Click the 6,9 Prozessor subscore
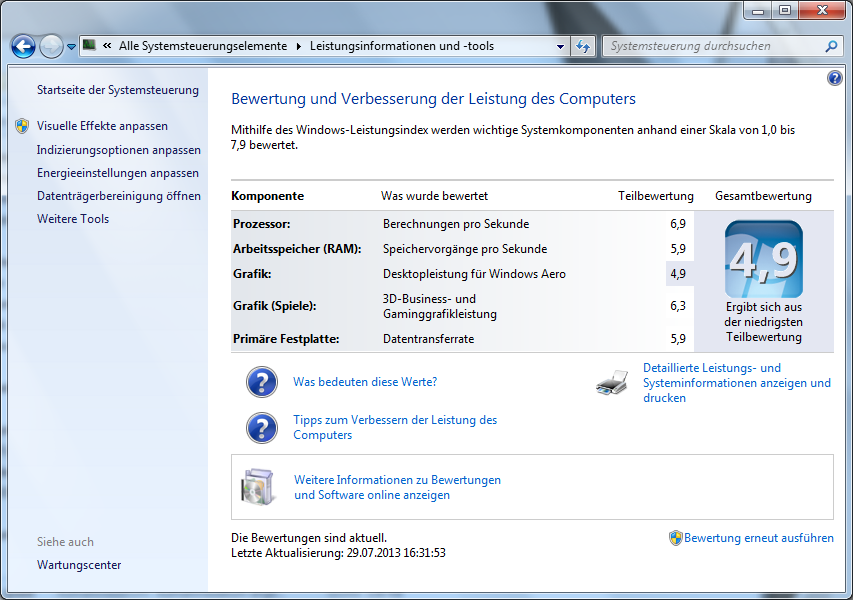The height and width of the screenshot is (600, 853). pos(678,224)
